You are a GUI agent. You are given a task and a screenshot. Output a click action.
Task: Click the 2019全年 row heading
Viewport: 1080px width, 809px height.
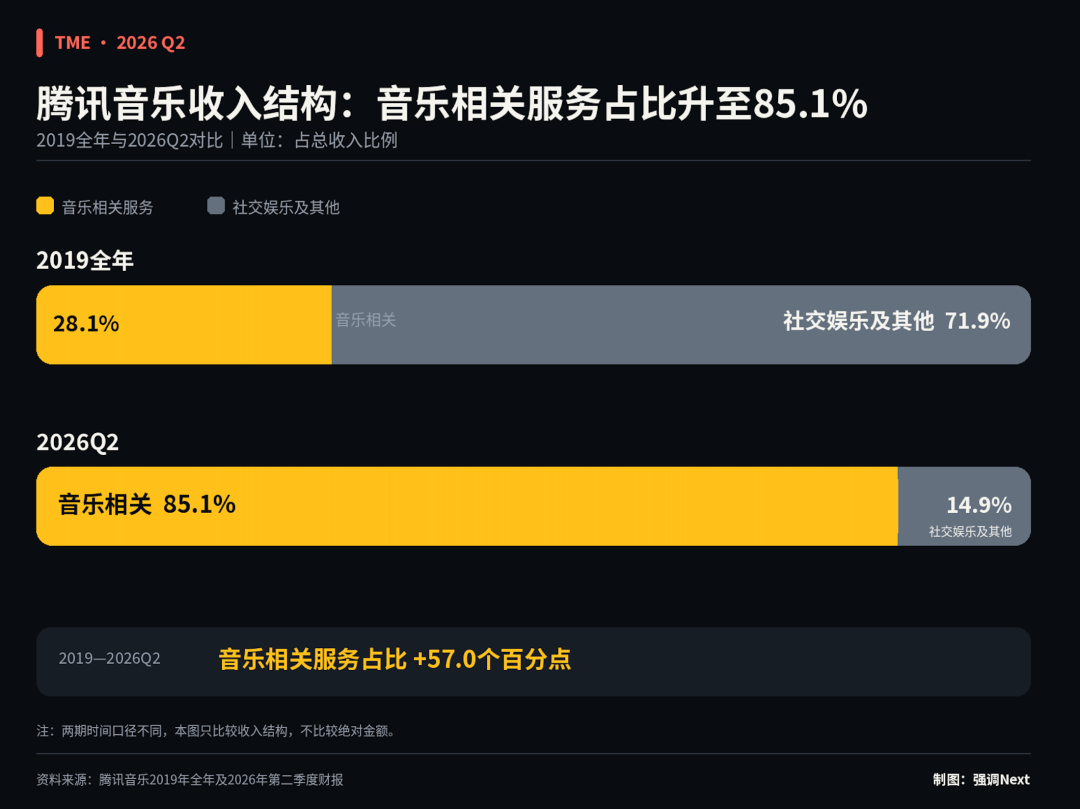pos(85,260)
